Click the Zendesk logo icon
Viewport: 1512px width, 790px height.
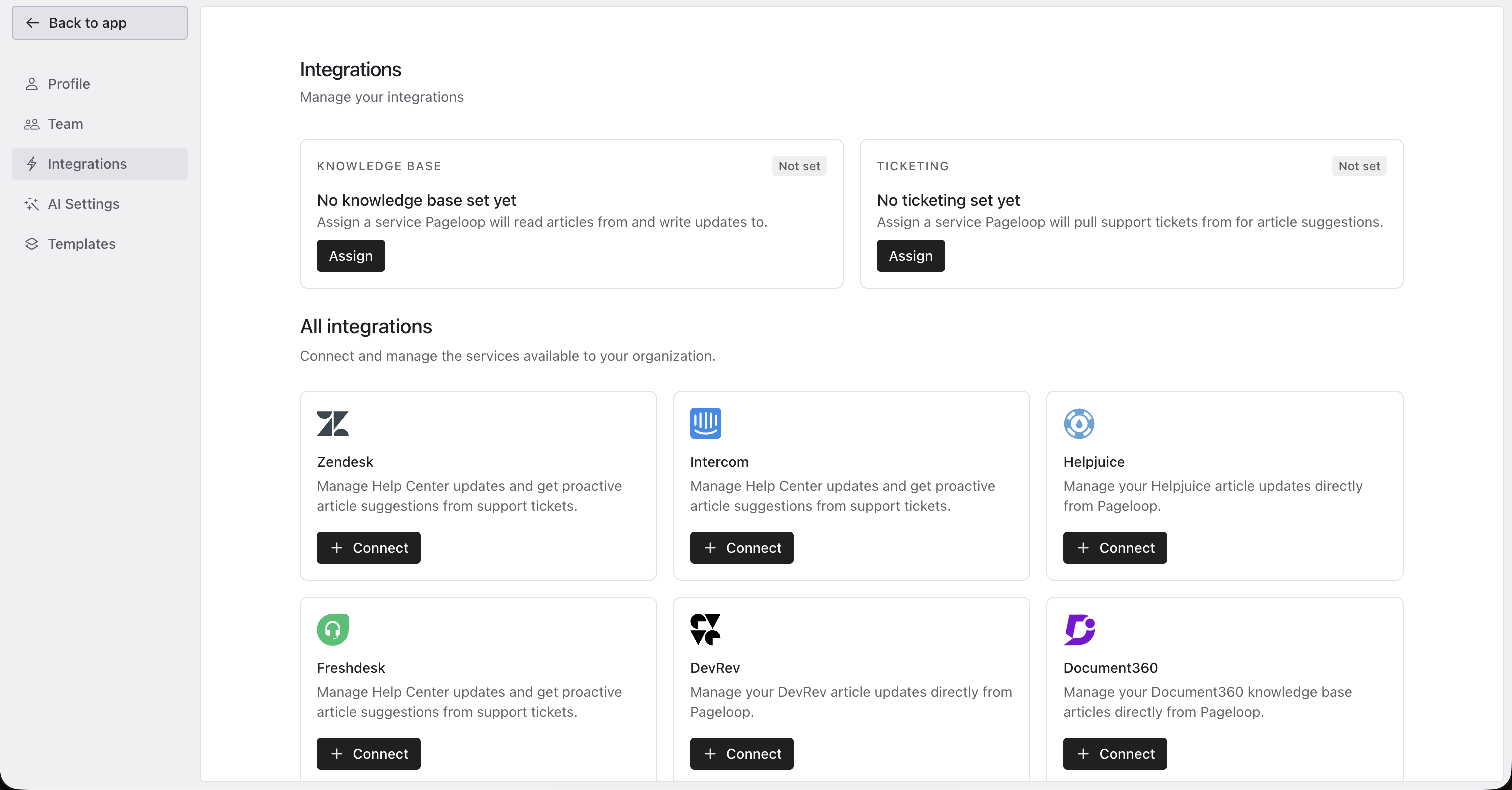(333, 423)
